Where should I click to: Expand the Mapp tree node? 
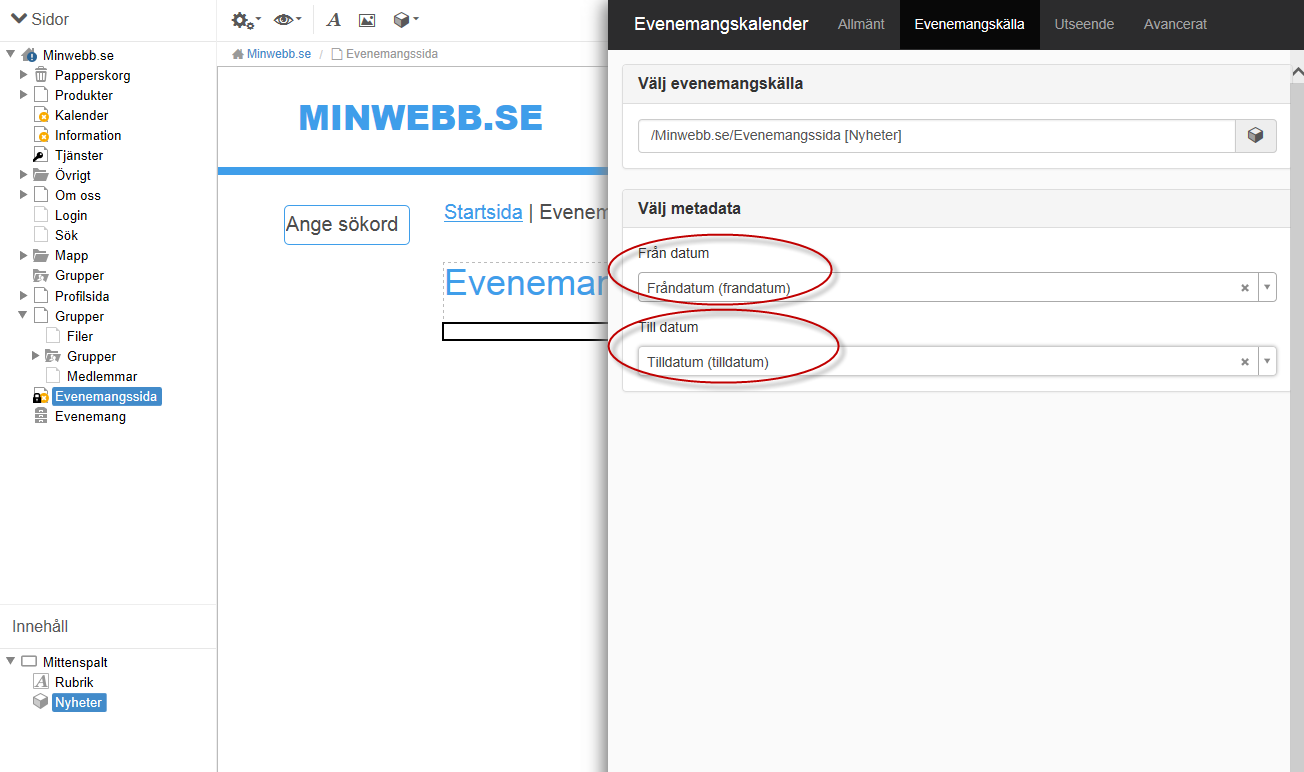(x=24, y=255)
